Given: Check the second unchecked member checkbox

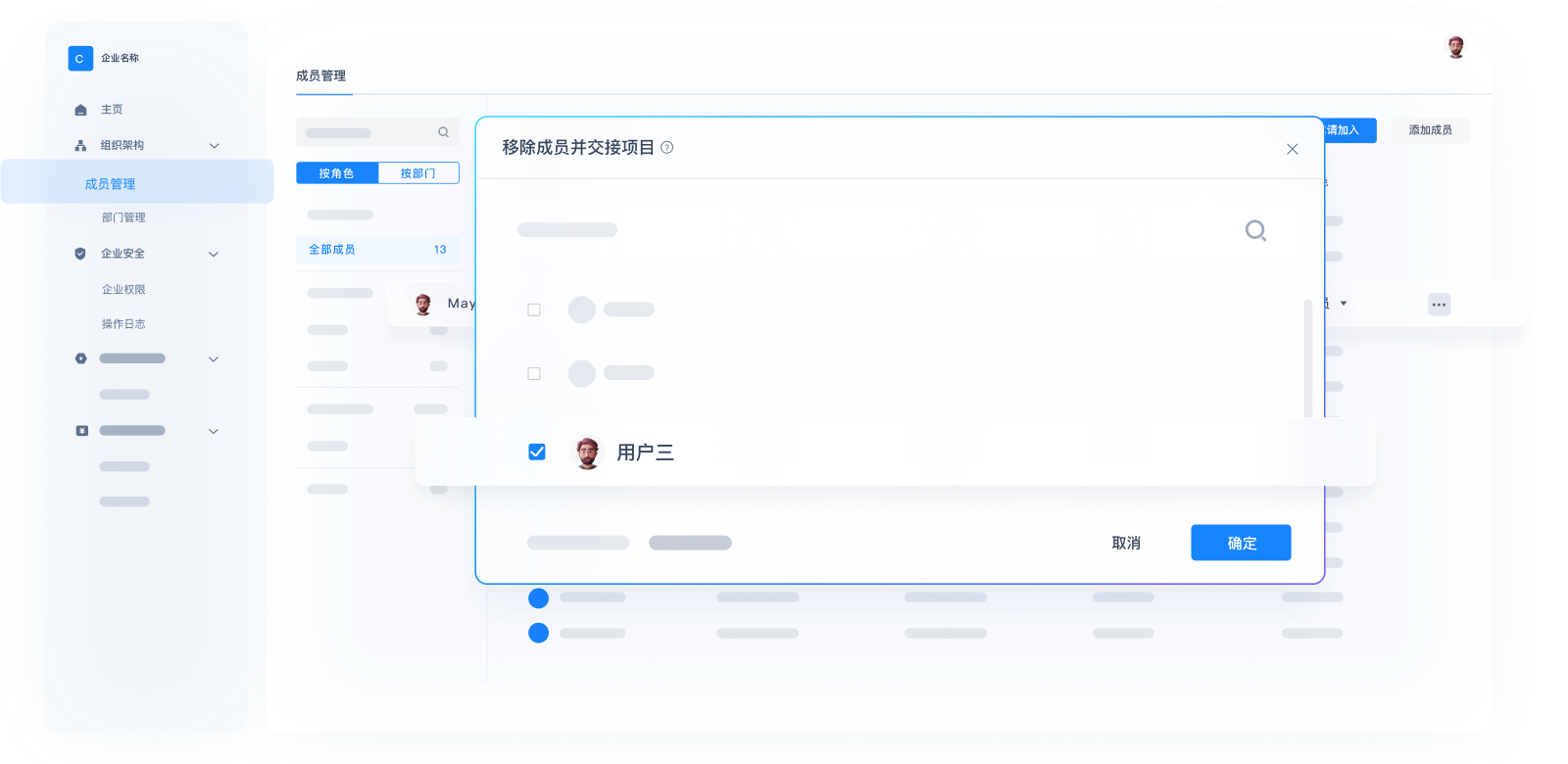Looking at the screenshot, I should [x=534, y=373].
